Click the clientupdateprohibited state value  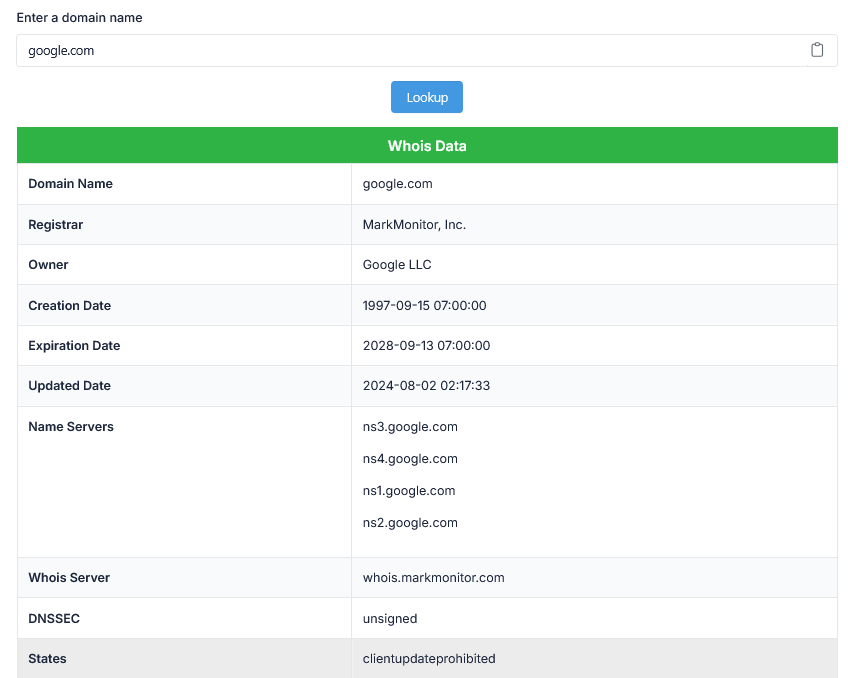429,659
